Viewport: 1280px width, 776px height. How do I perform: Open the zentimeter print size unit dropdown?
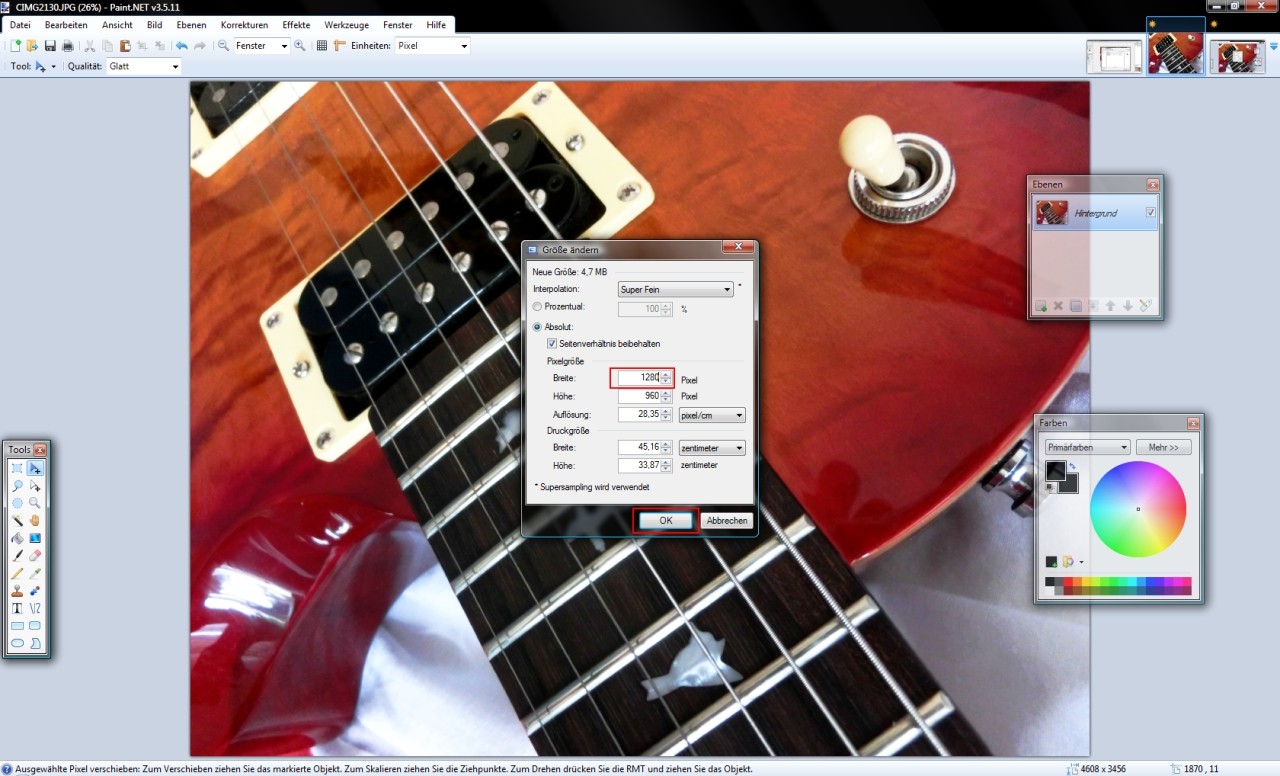pos(712,448)
